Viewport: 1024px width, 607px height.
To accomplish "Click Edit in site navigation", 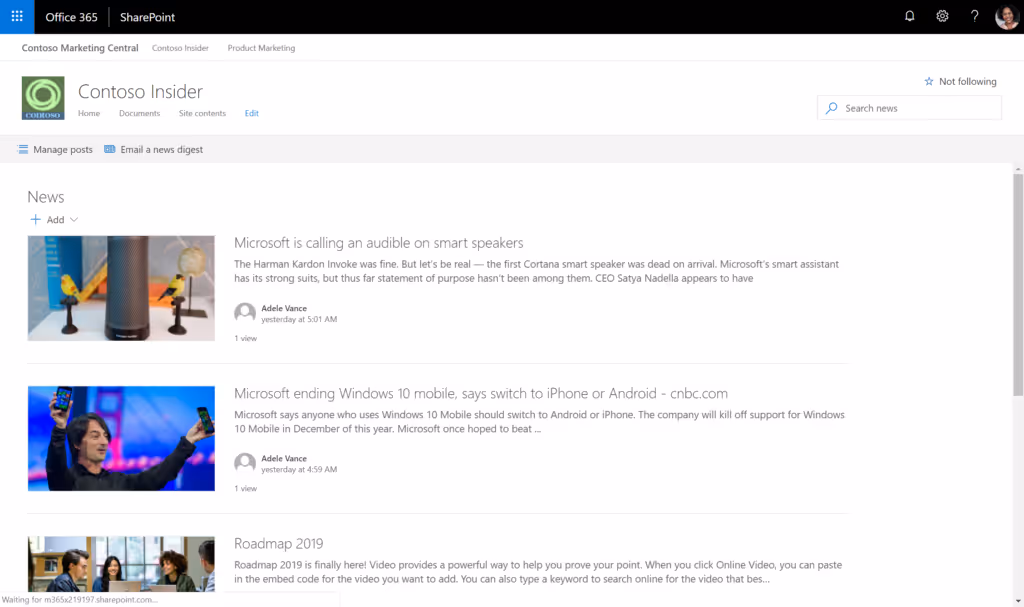I will tap(251, 113).
